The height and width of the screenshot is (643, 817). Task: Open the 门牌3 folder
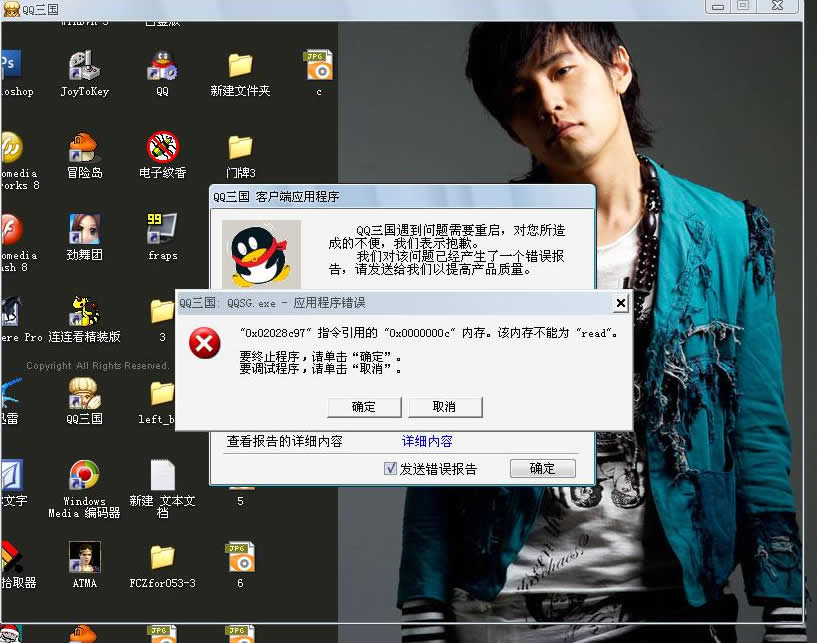point(240,147)
